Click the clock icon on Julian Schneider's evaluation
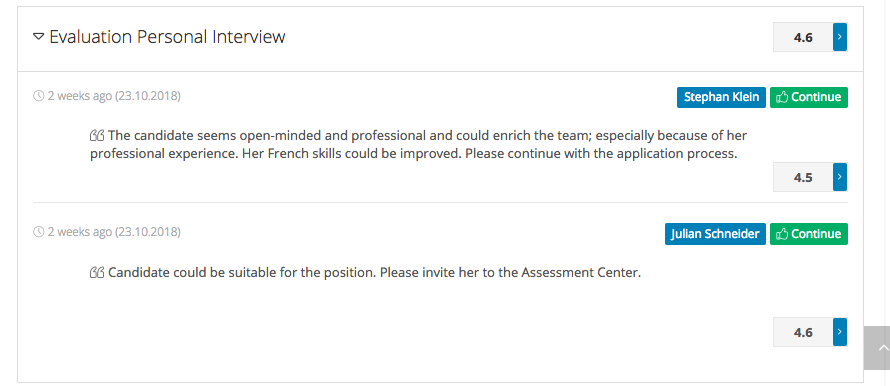 tap(39, 232)
